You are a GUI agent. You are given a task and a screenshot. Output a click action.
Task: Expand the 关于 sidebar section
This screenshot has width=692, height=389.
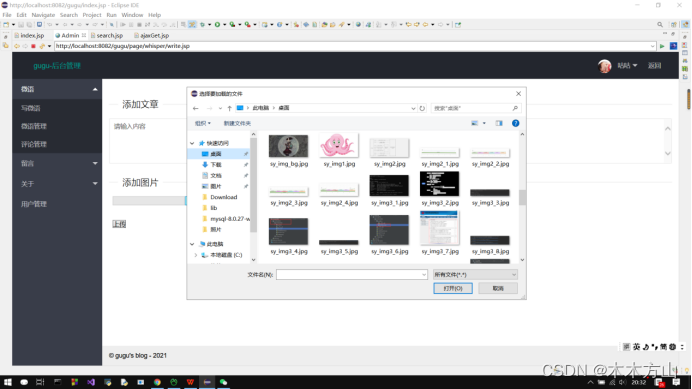click(x=95, y=184)
